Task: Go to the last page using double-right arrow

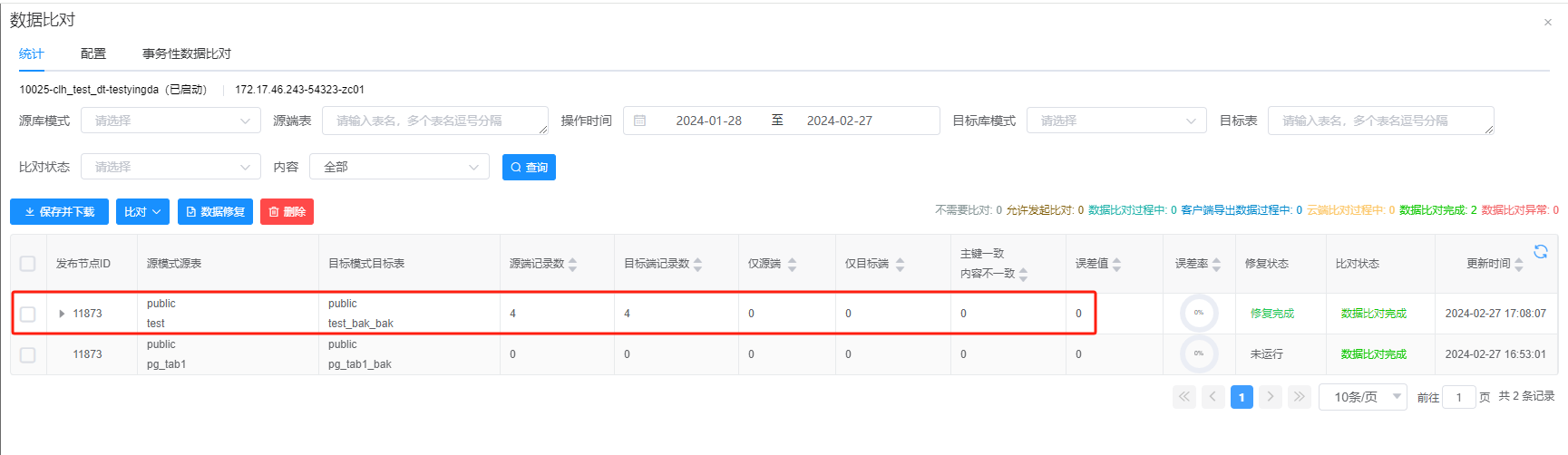Action: point(1300,397)
